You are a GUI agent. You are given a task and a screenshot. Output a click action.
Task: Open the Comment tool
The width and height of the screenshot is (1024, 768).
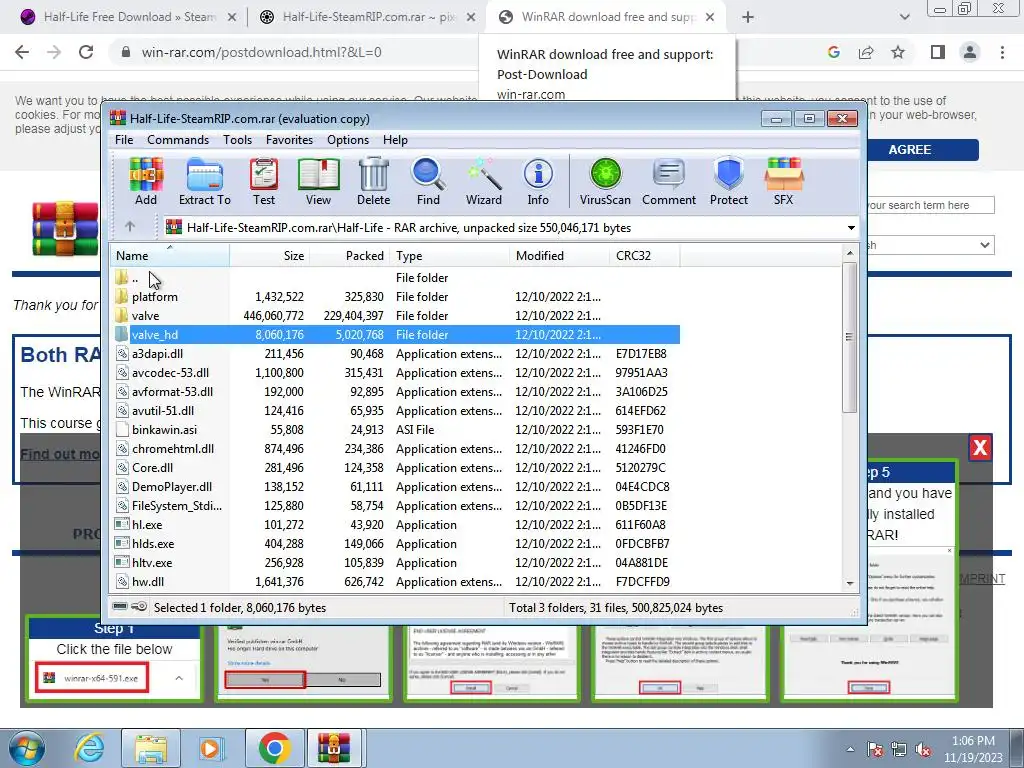pos(669,182)
